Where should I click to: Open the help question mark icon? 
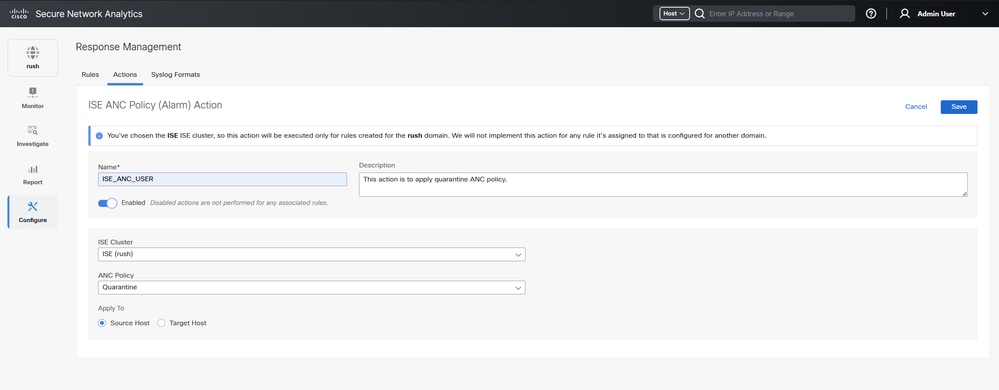pyautogui.click(x=871, y=13)
